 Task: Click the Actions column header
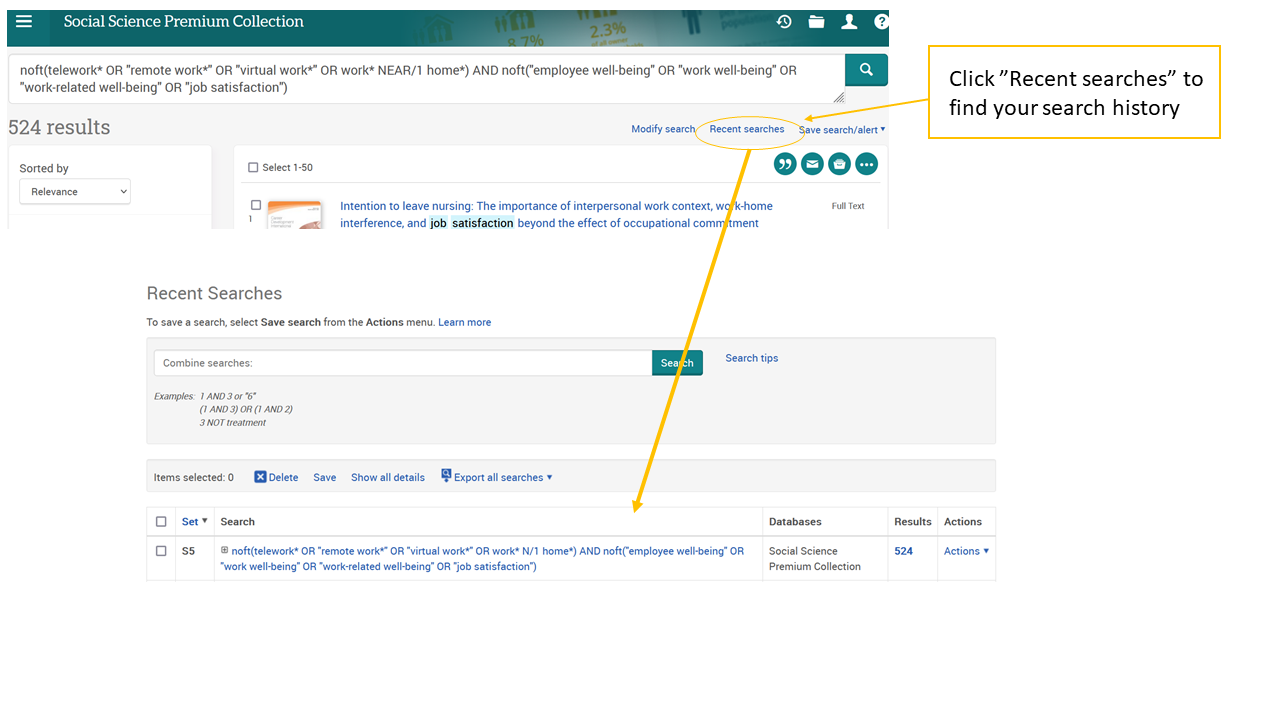(x=963, y=522)
